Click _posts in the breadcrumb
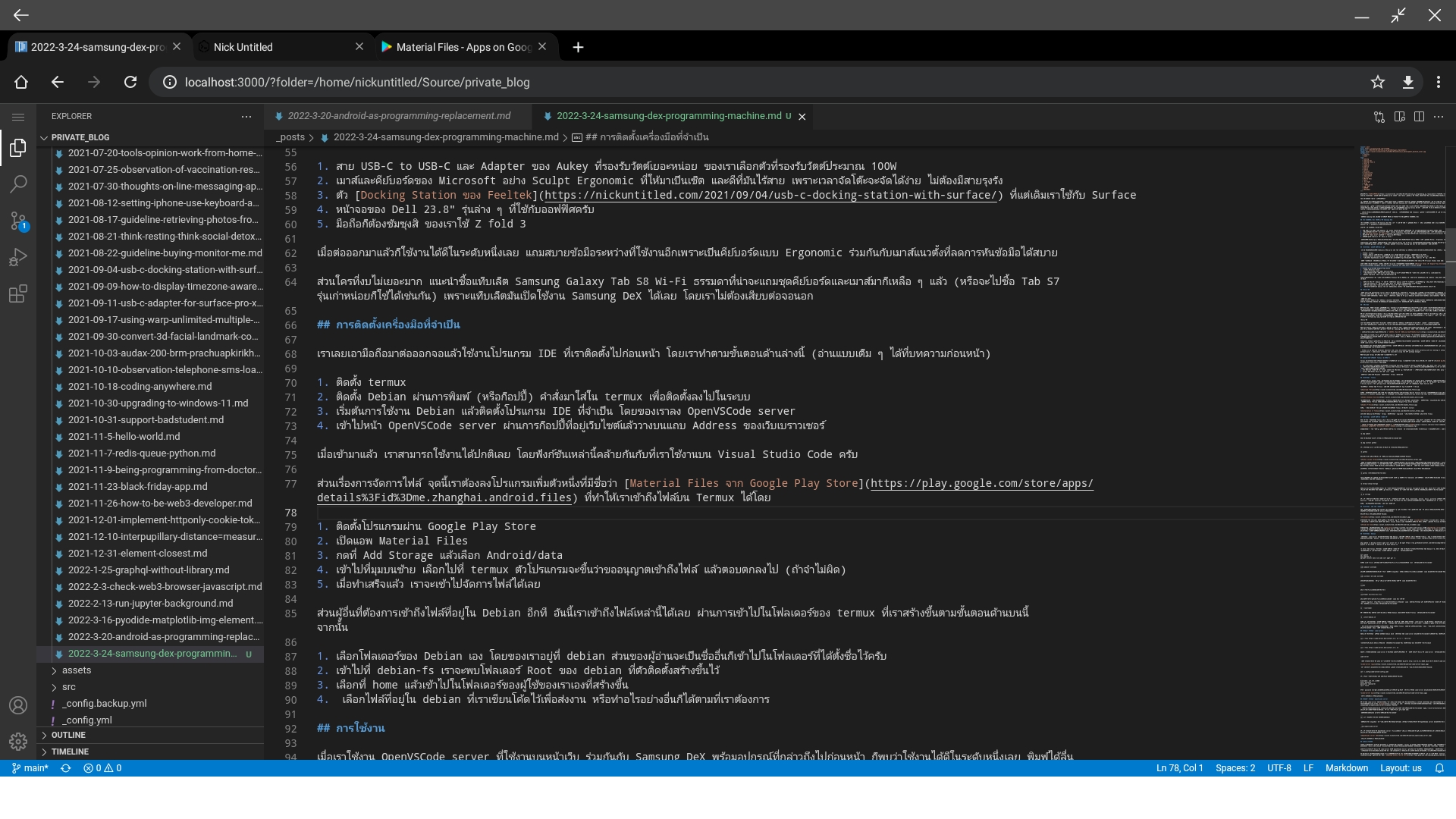Viewport: 1456px width, 819px height. [x=290, y=137]
